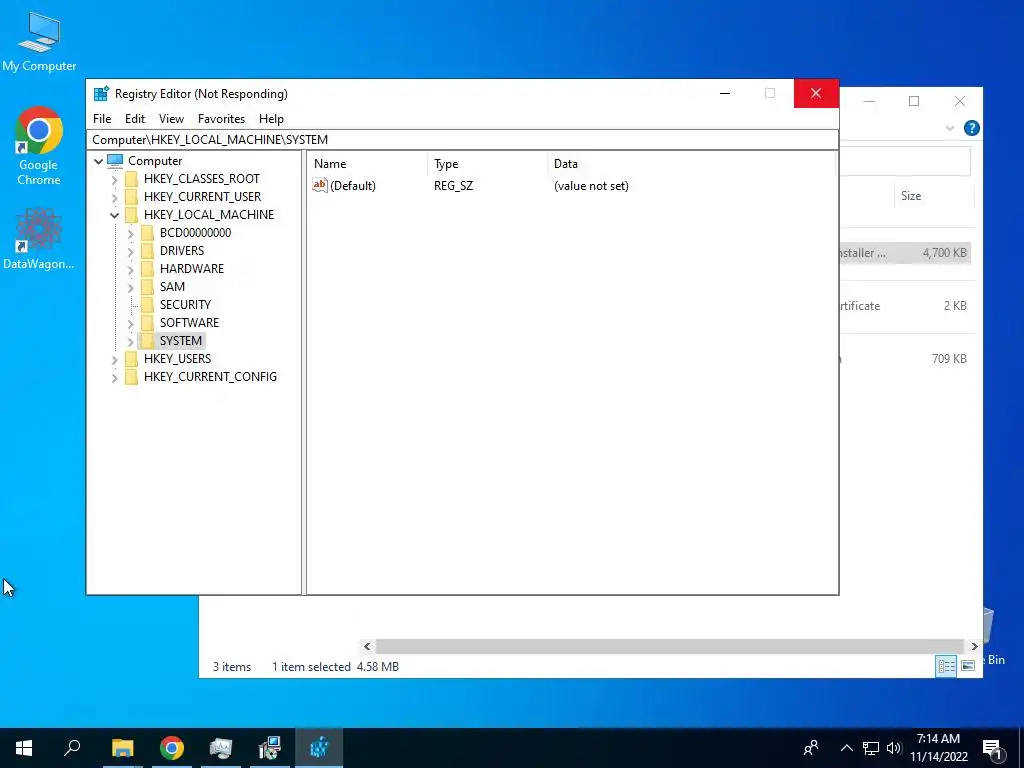This screenshot has height=768, width=1024.
Task: Click the Name column header
Action: pyautogui.click(x=368, y=164)
